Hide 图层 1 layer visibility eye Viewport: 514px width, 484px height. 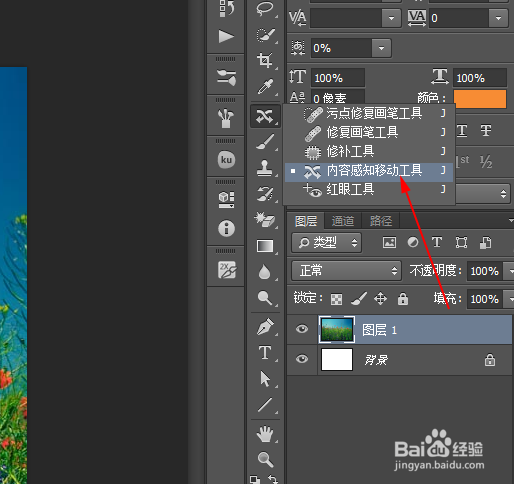[302, 329]
